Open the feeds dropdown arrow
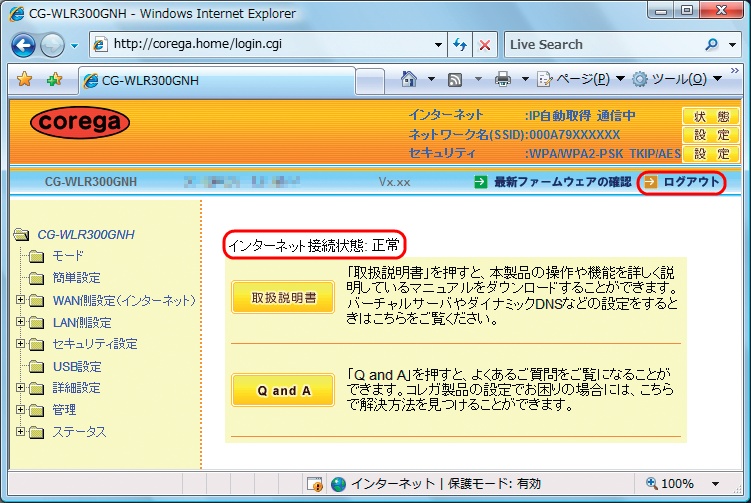This screenshot has height=503, width=751. click(478, 79)
